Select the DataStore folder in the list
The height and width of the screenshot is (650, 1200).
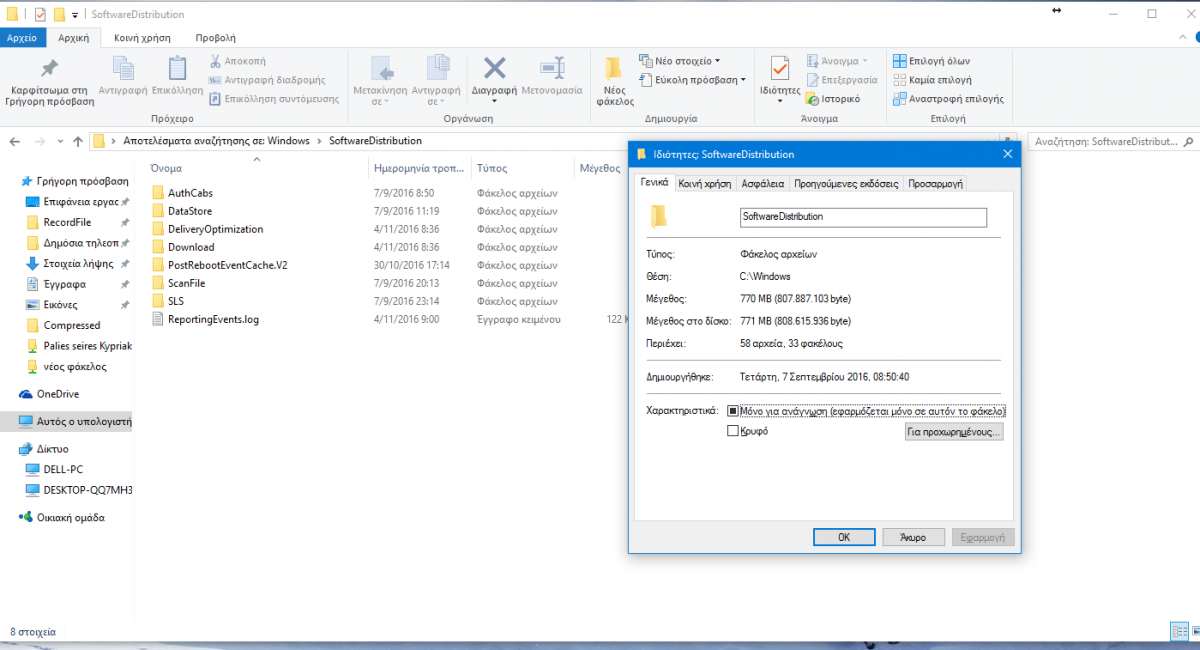point(190,211)
